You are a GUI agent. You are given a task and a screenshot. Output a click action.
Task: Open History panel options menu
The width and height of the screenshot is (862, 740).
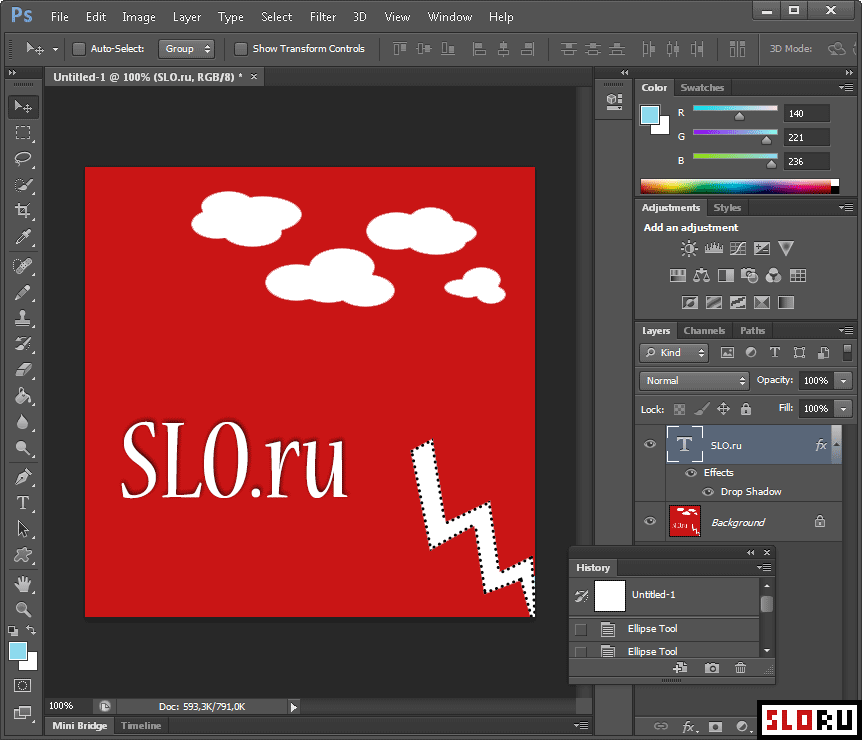(764, 567)
